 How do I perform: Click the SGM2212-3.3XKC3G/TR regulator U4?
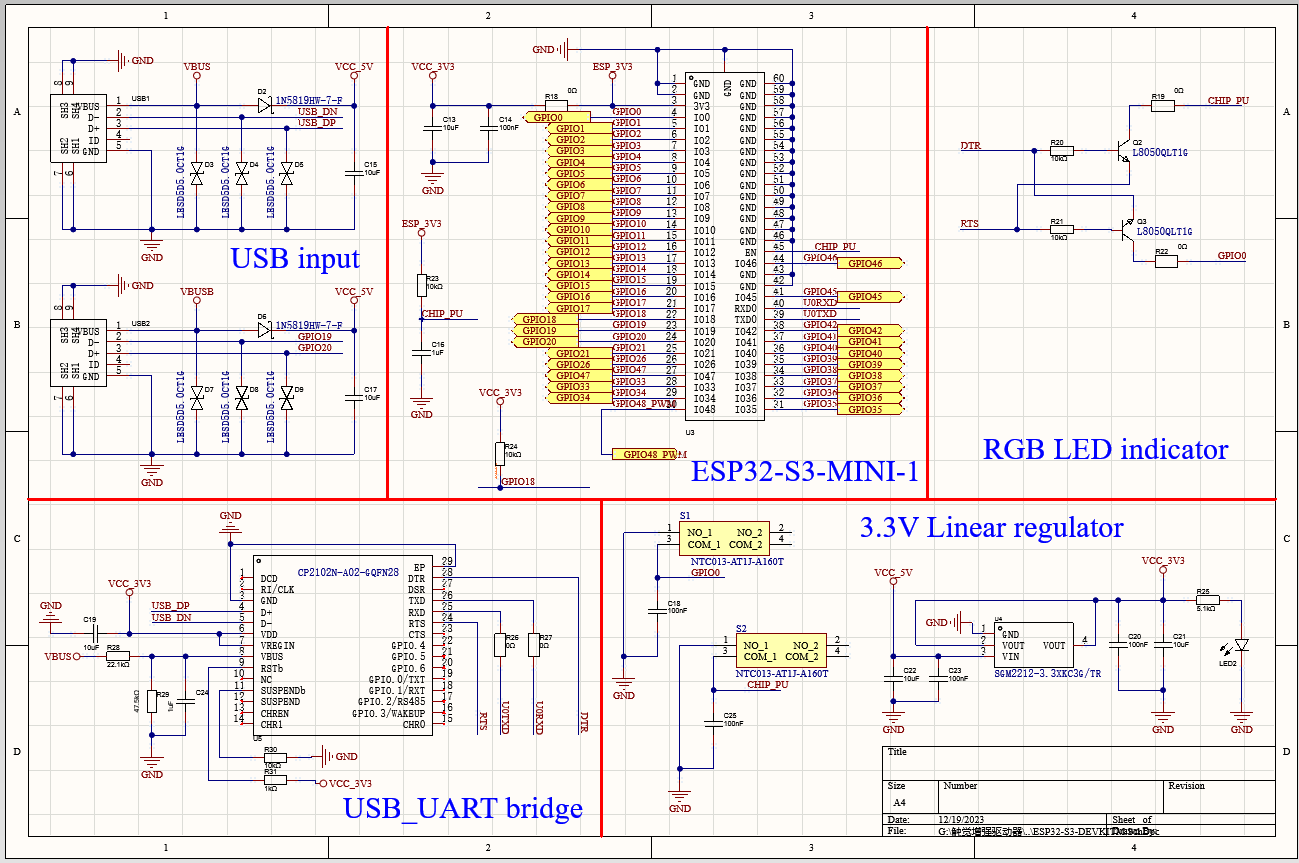1034,646
